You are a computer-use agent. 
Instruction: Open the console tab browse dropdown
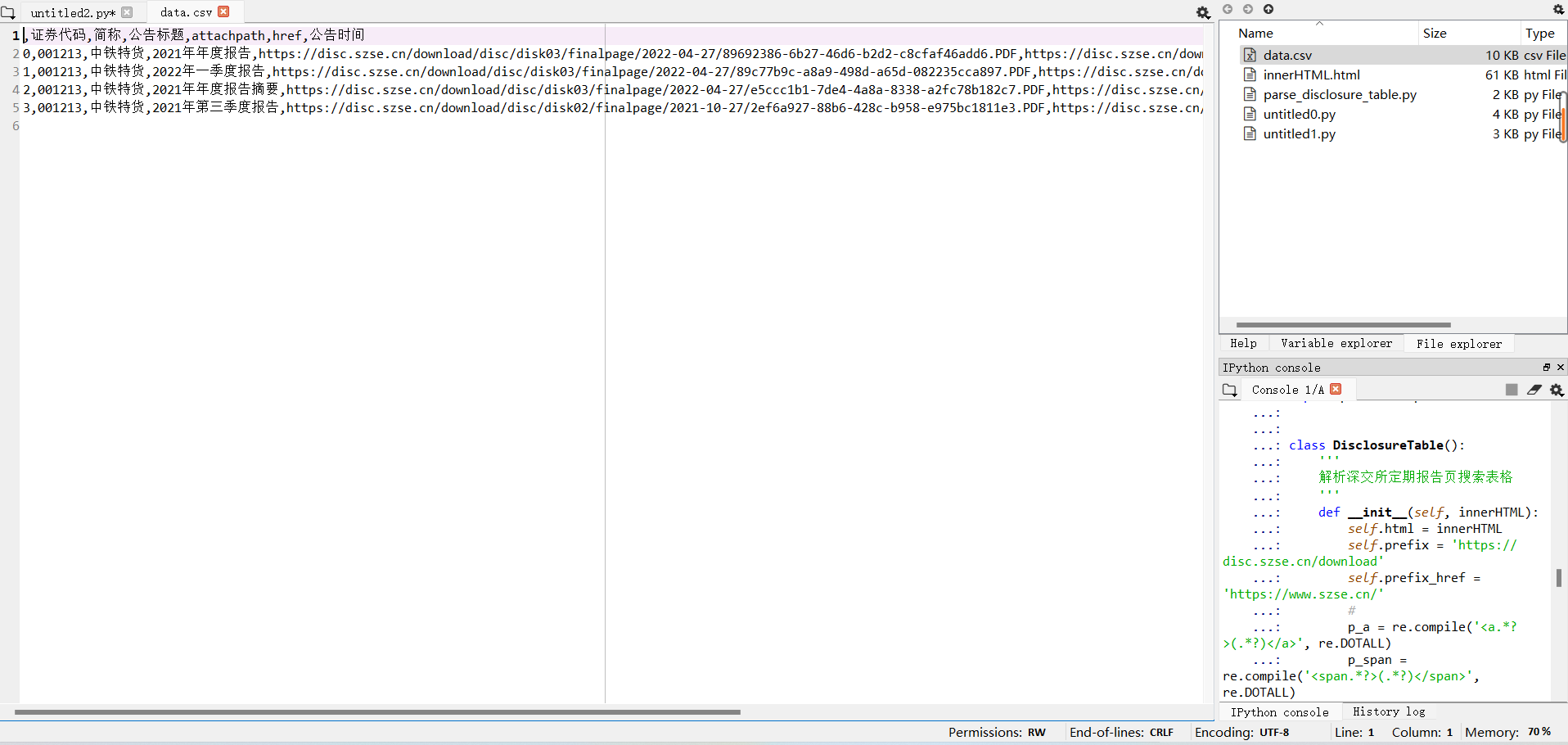[1230, 390]
